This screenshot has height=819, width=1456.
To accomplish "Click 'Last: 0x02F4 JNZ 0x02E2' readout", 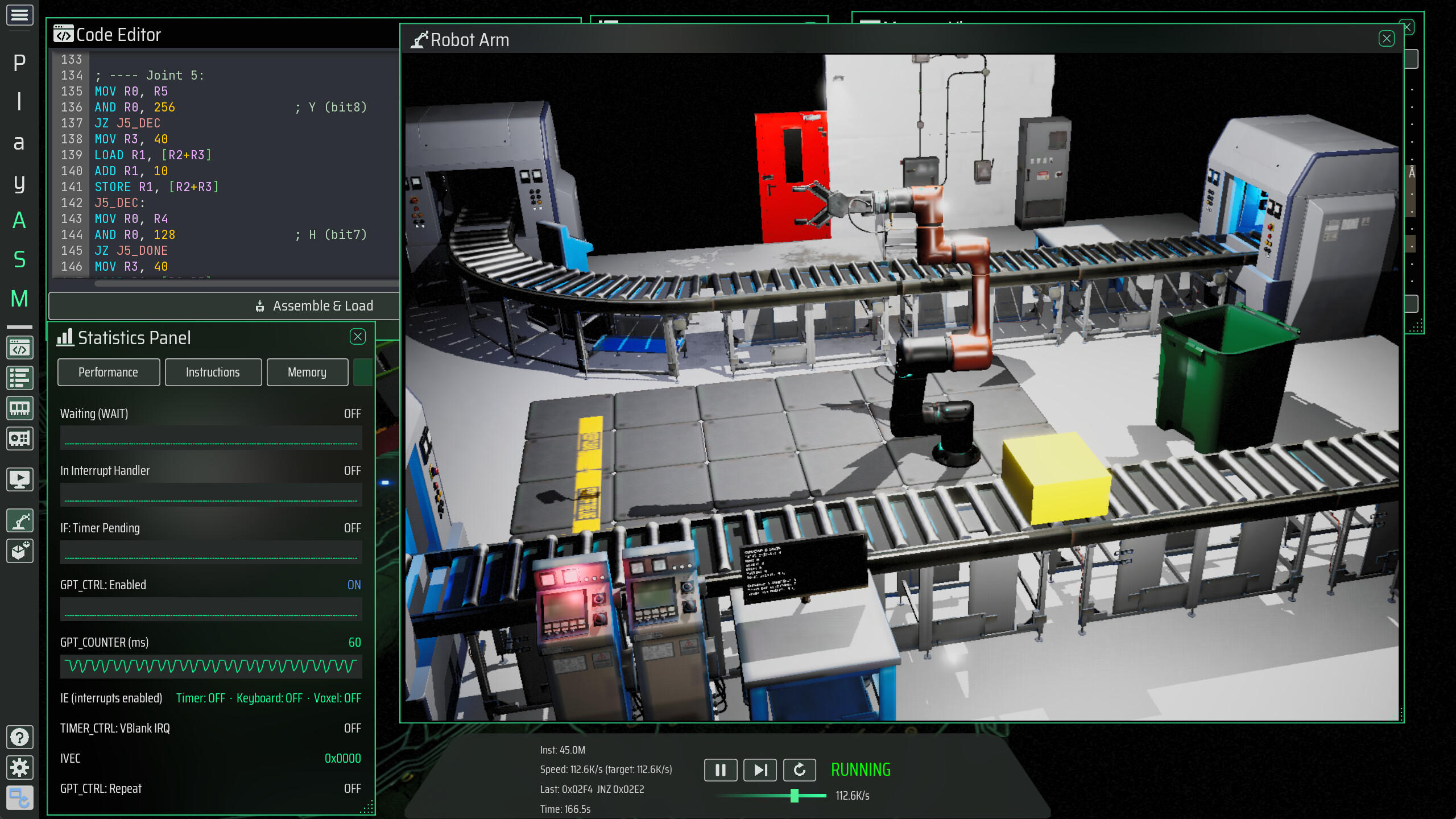I will point(592,789).
